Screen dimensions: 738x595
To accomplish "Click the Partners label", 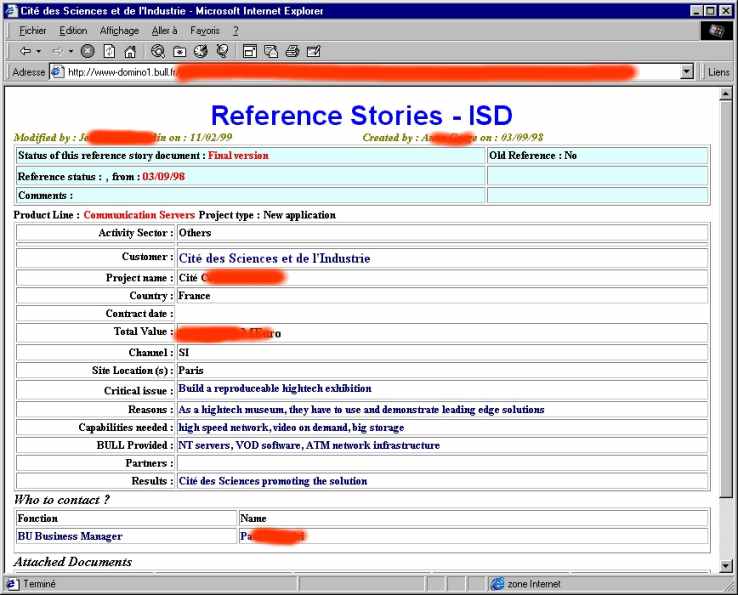I will click(x=149, y=463).
